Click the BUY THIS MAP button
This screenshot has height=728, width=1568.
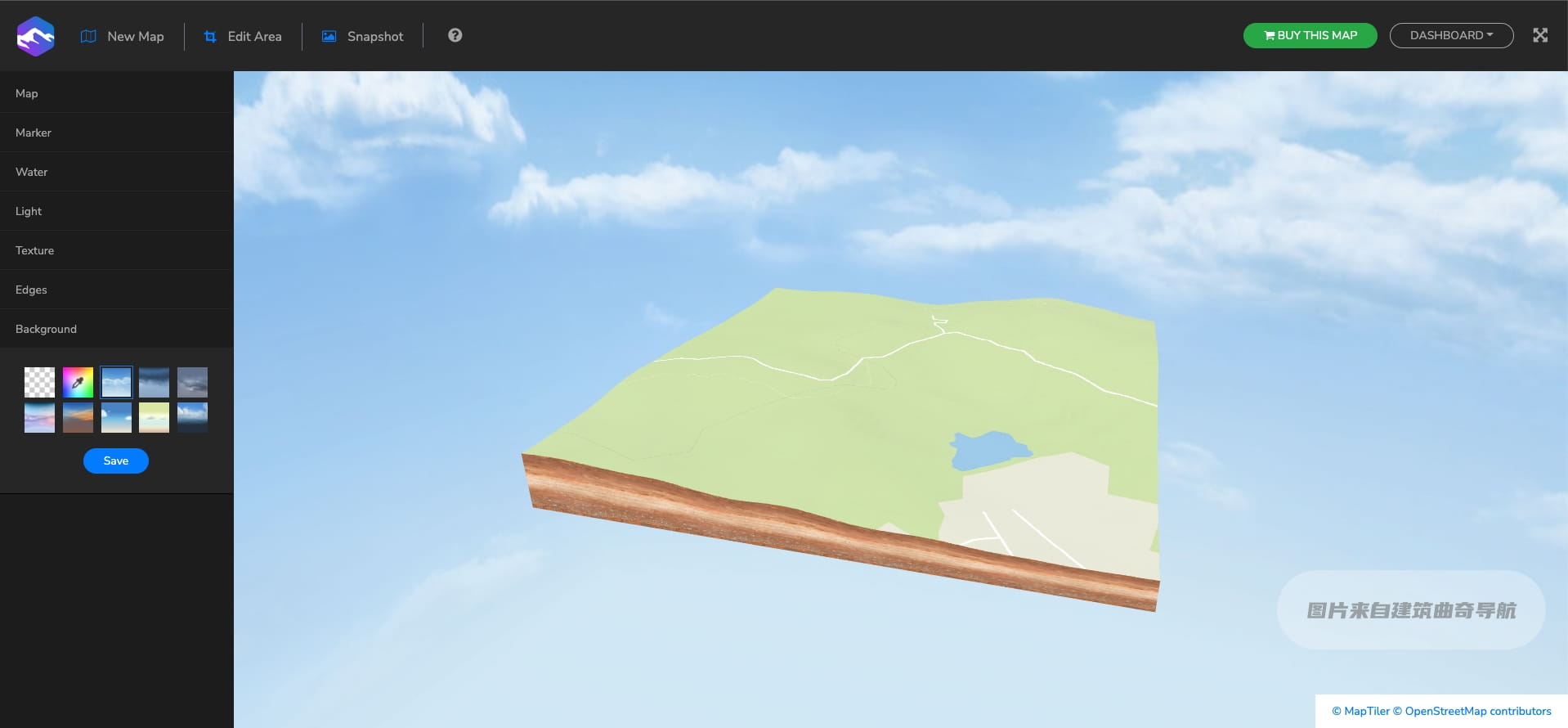[1310, 35]
